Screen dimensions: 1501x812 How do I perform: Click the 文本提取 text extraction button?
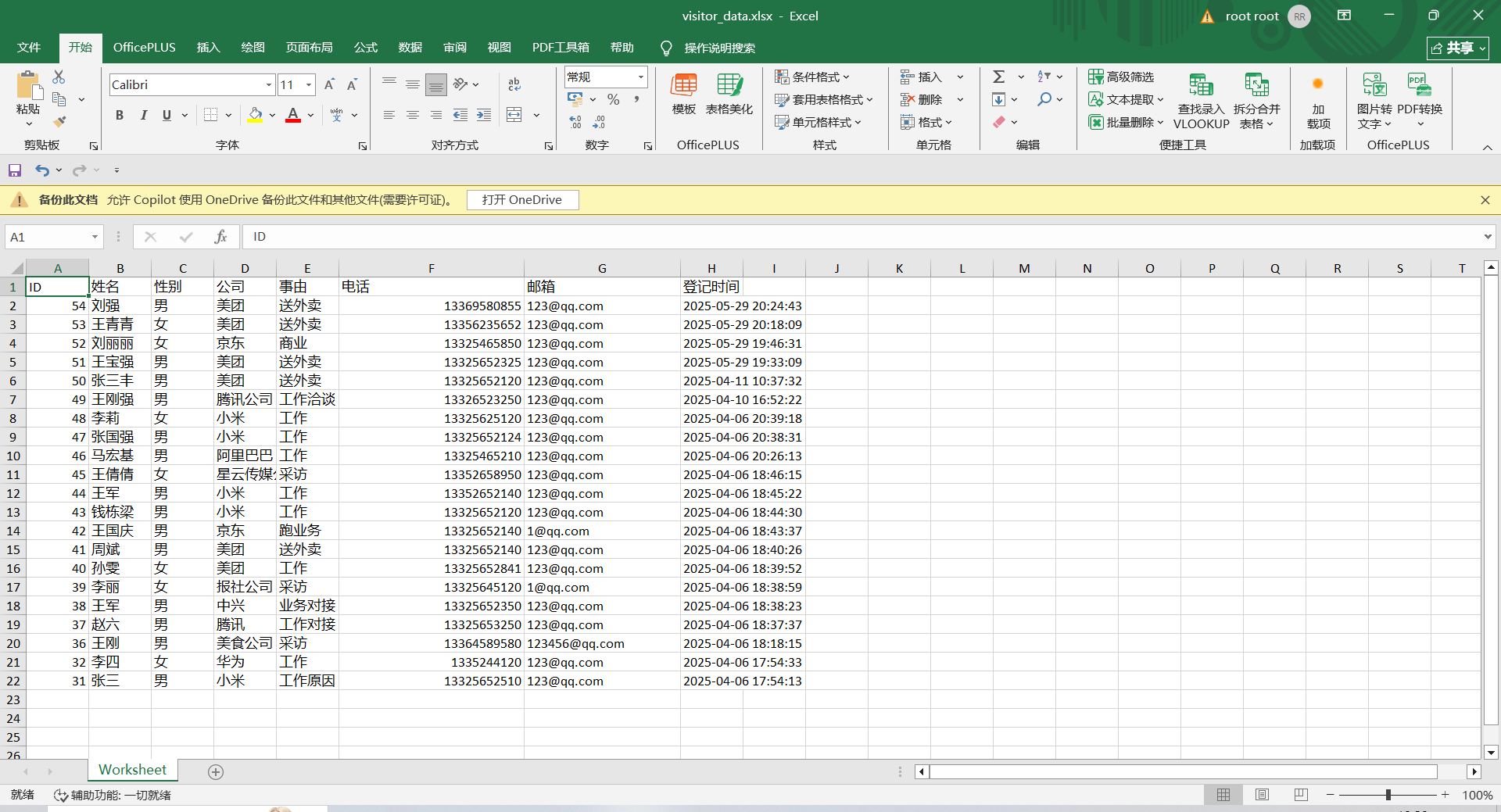tap(1126, 99)
